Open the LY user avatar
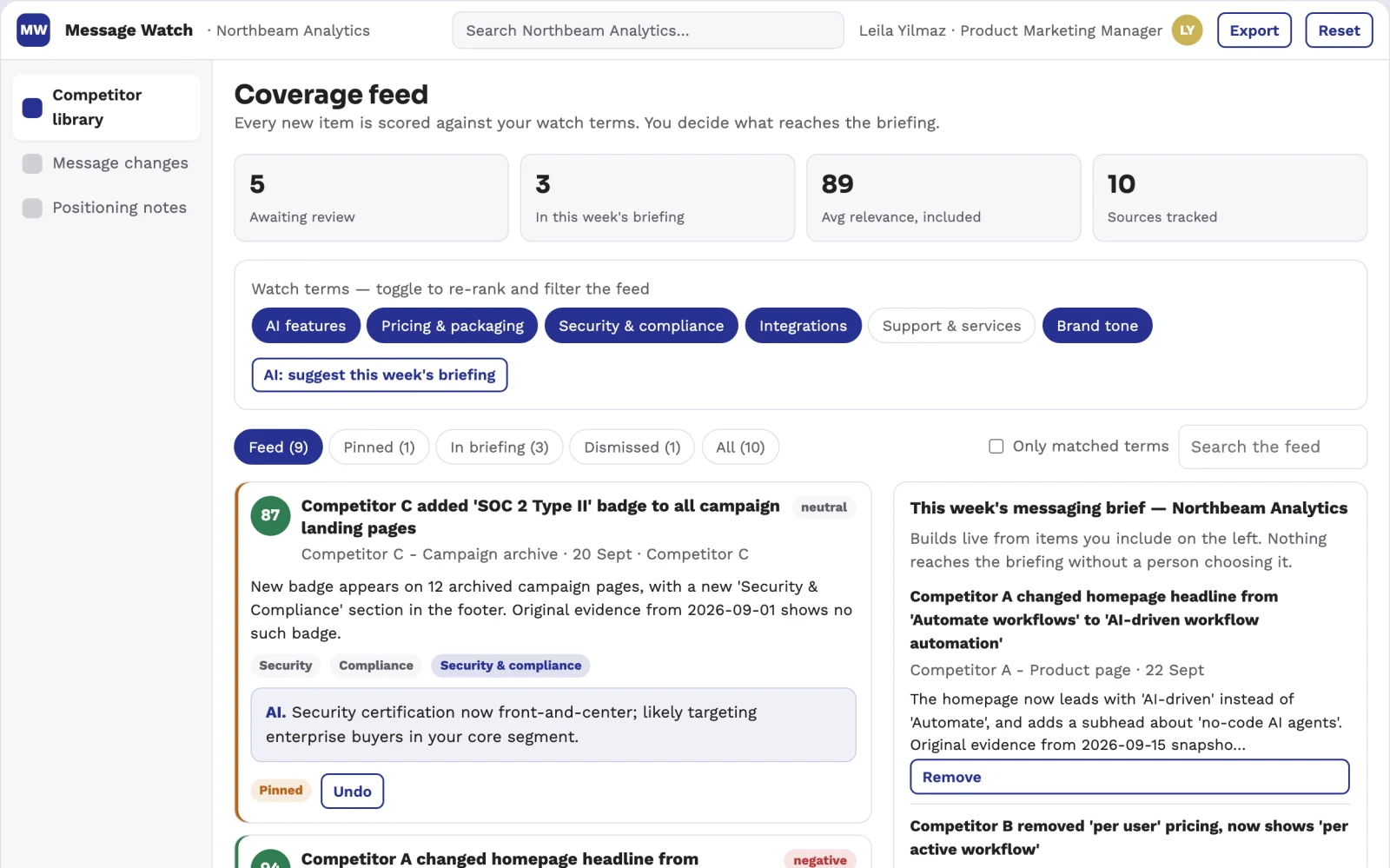Screen dimensions: 1390x868 pyautogui.click(x=1187, y=30)
